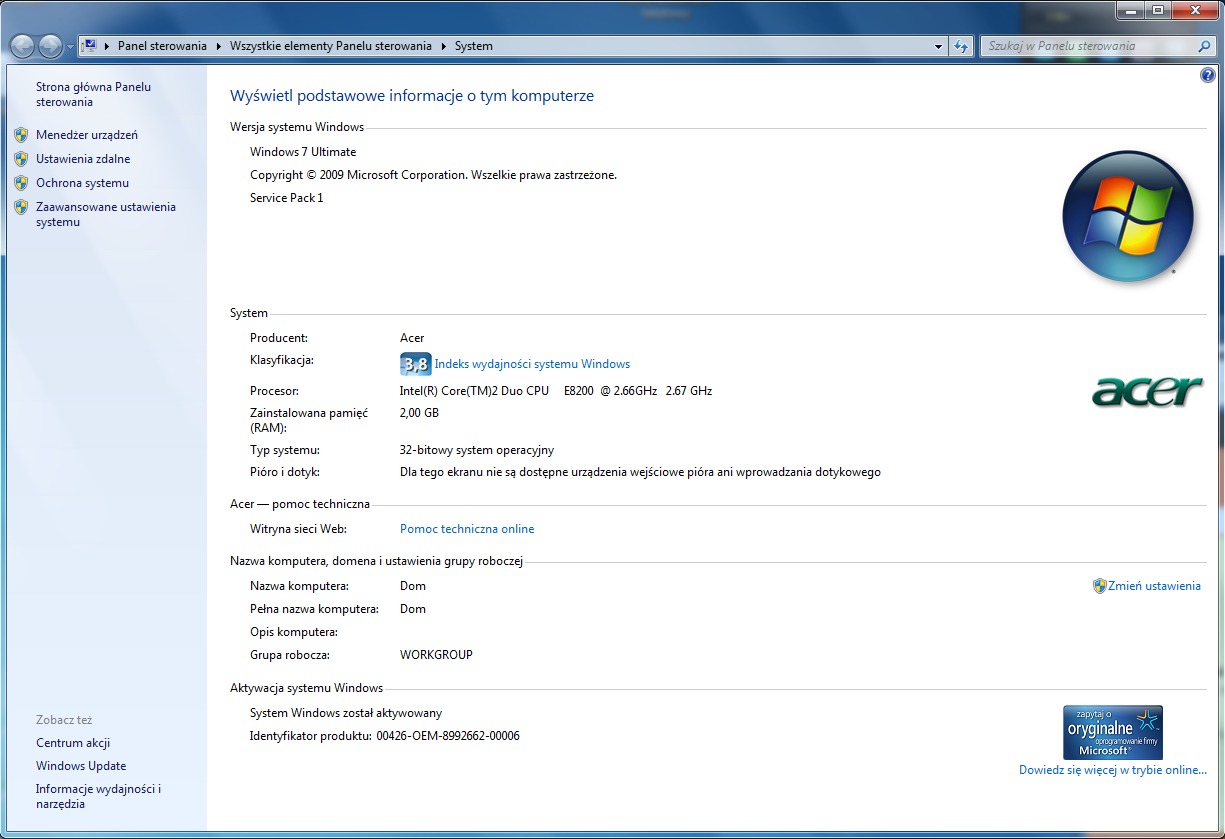Click Service Pack 1 text
1225x839 pixels.
coord(287,198)
